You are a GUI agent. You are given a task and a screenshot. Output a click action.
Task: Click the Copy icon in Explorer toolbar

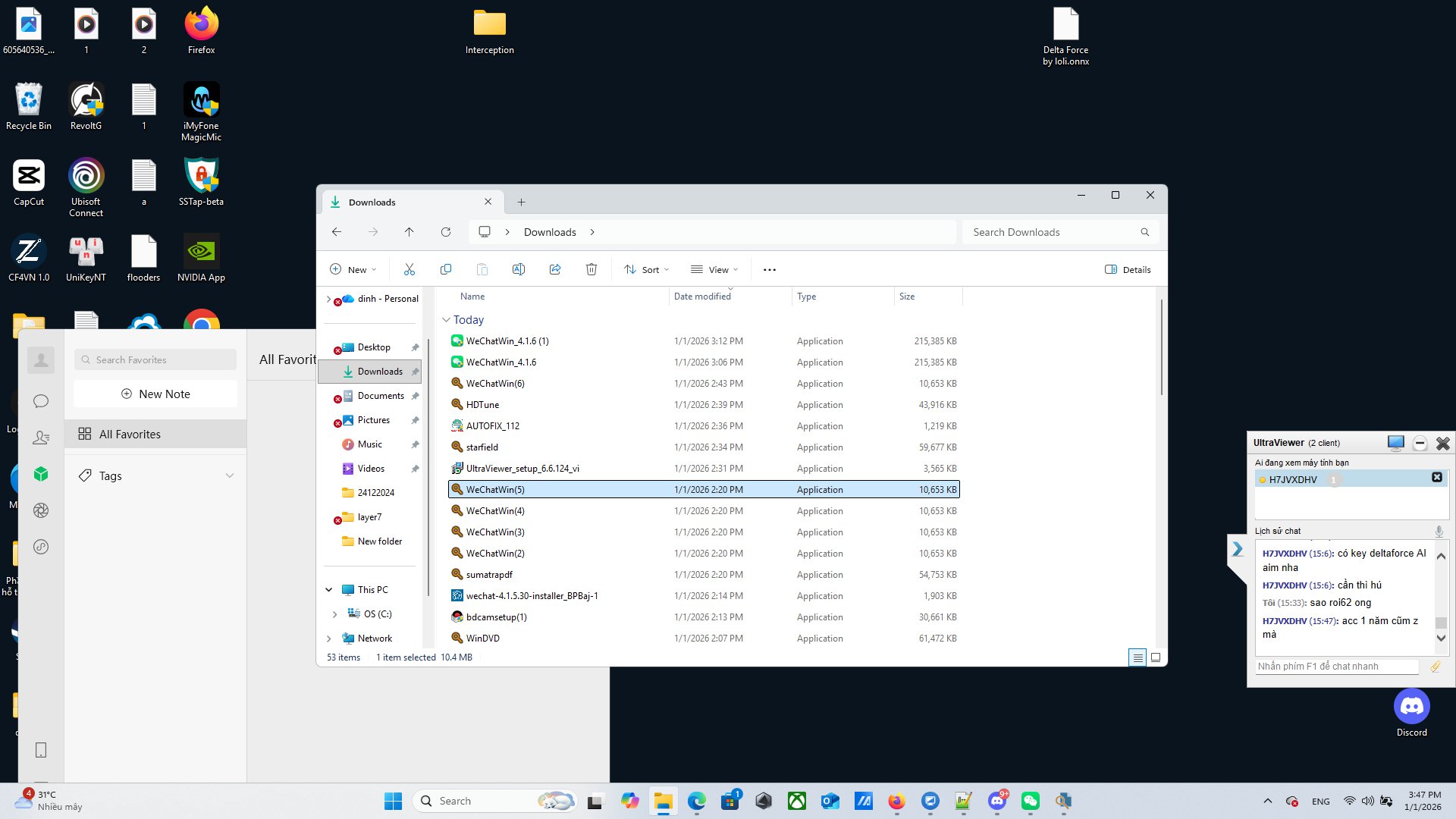446,269
